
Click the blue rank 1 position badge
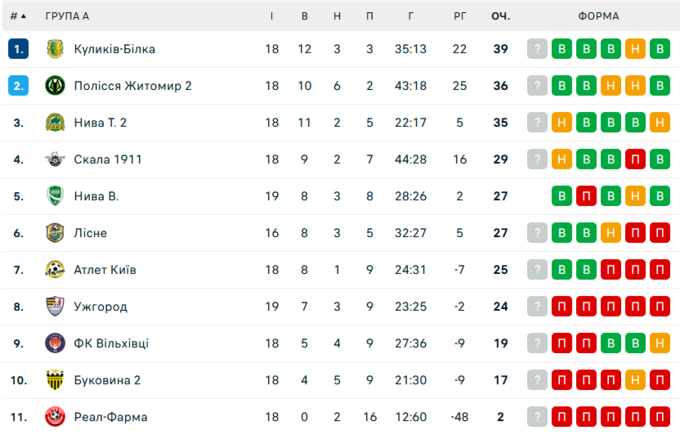[18, 49]
